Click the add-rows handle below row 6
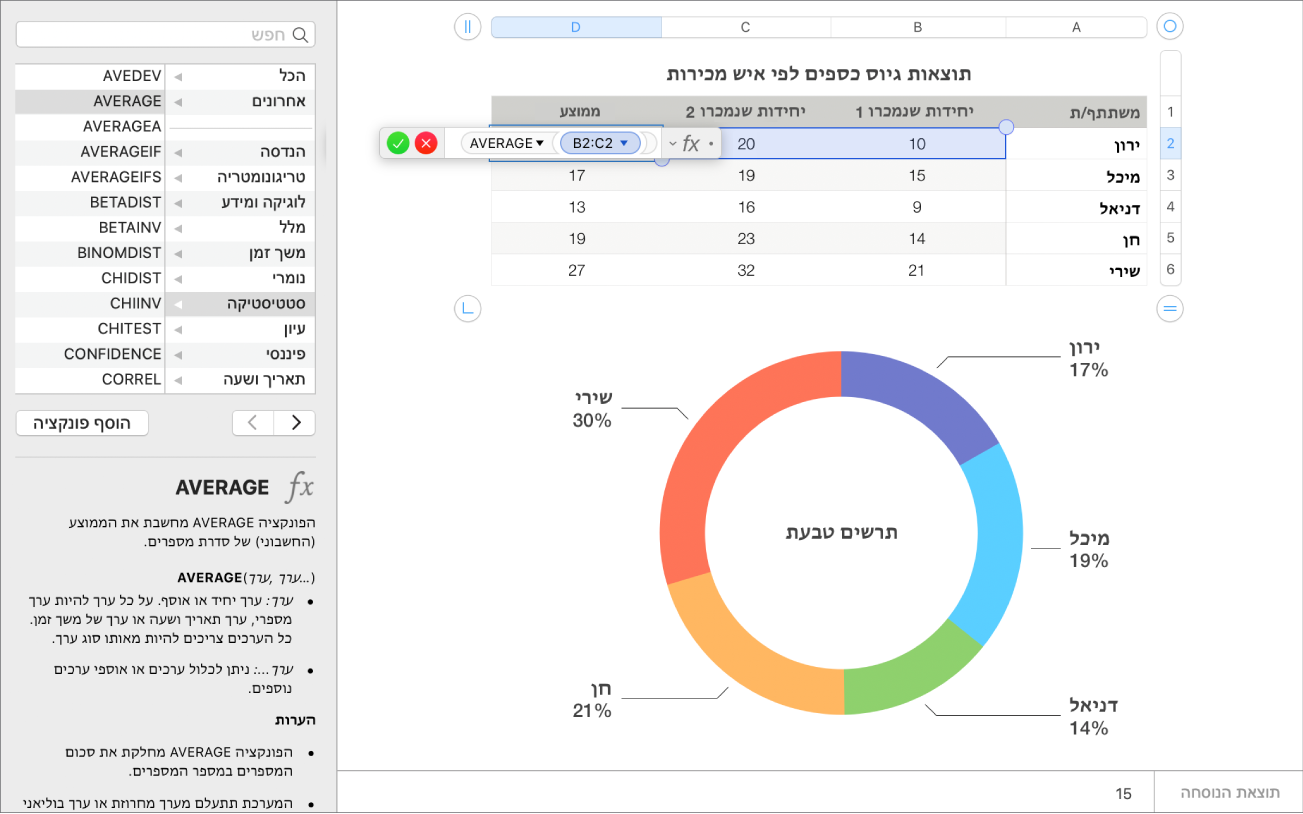This screenshot has height=814, width=1303. (x=1169, y=309)
